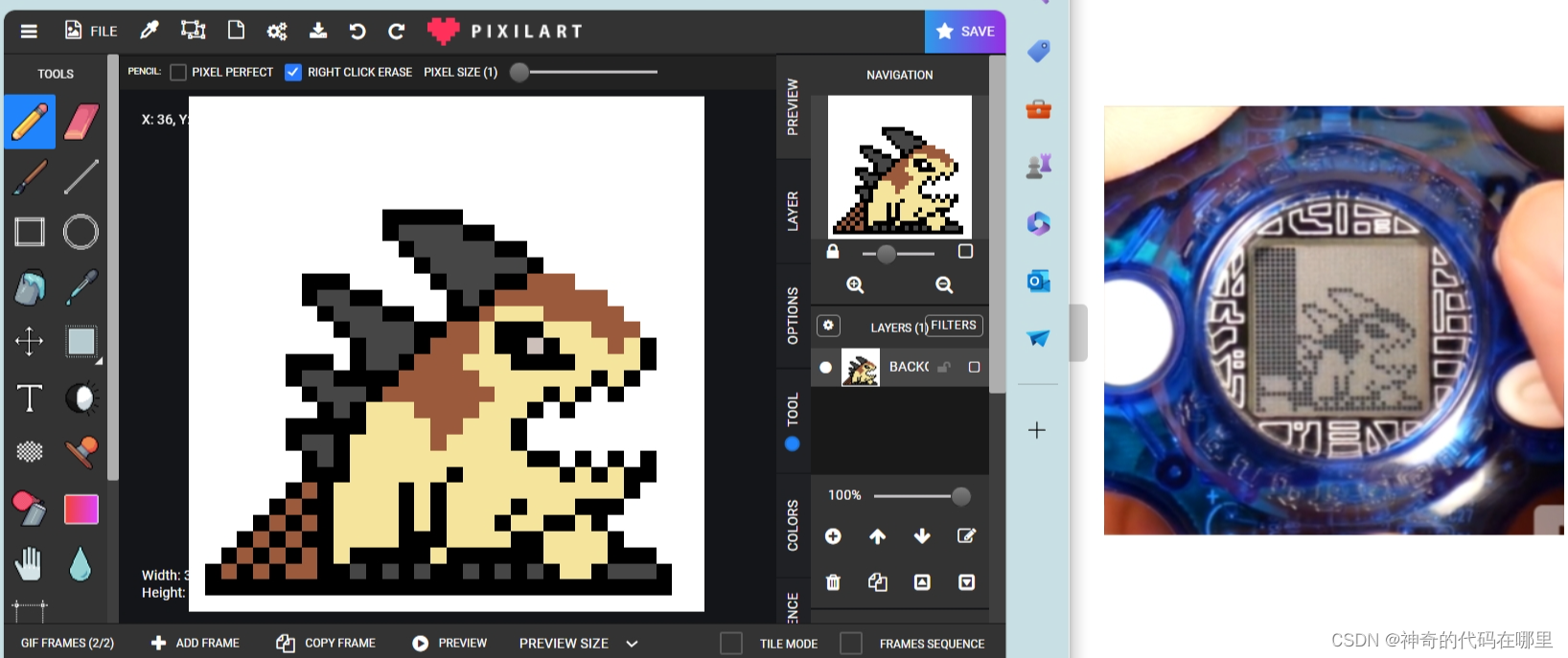Image resolution: width=1568 pixels, height=658 pixels.
Task: Select the Lighten/Darken tool
Action: (81, 397)
